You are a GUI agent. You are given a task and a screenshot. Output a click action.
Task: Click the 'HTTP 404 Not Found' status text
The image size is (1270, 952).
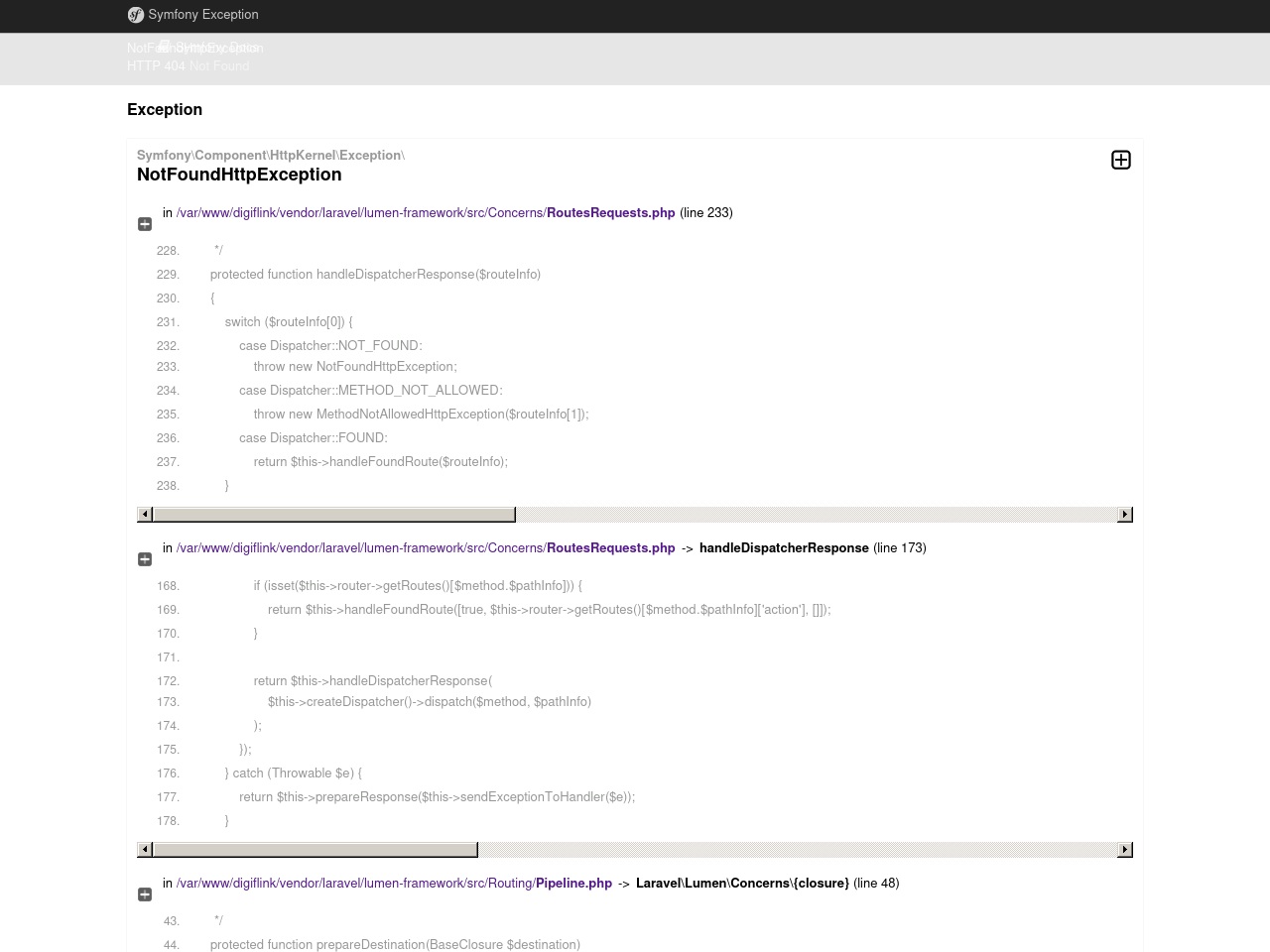coord(189,66)
